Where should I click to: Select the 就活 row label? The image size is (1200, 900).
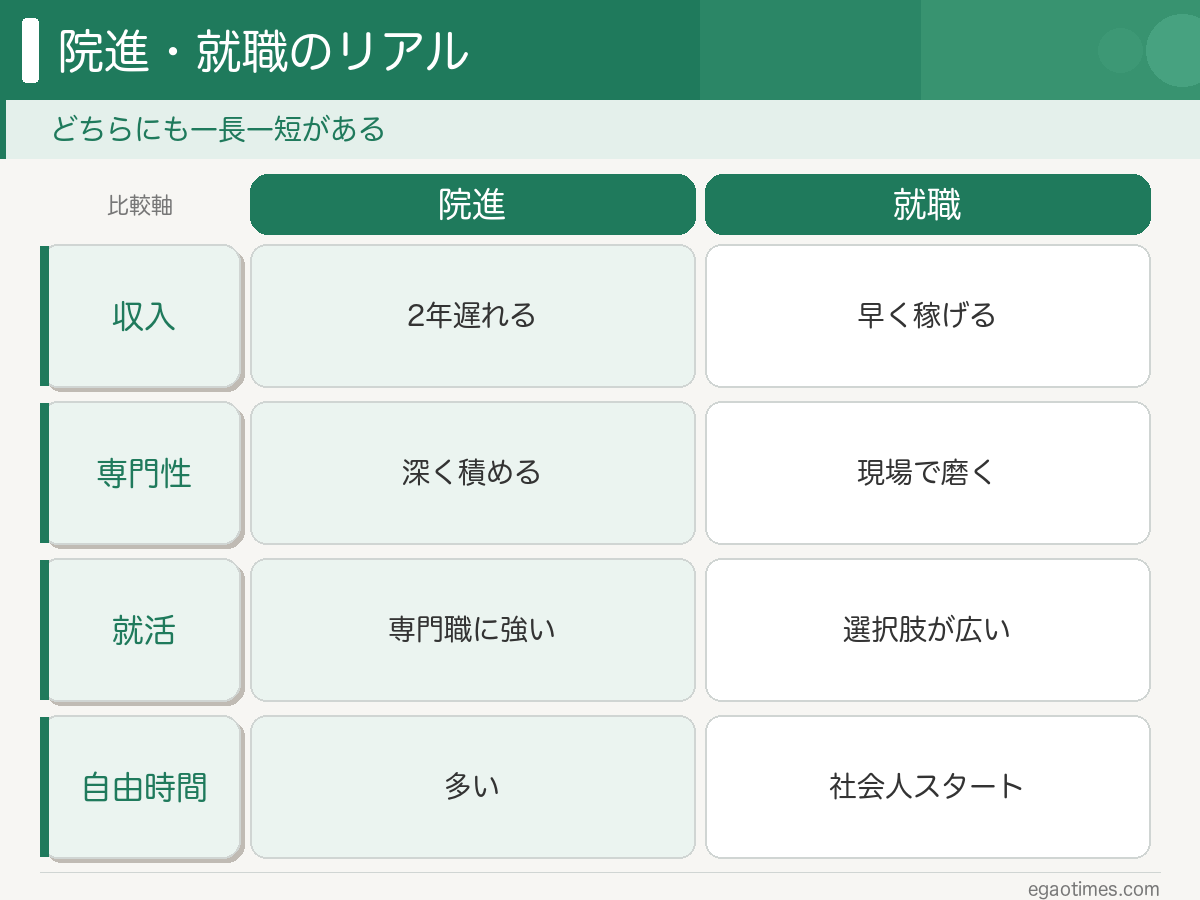click(x=144, y=630)
